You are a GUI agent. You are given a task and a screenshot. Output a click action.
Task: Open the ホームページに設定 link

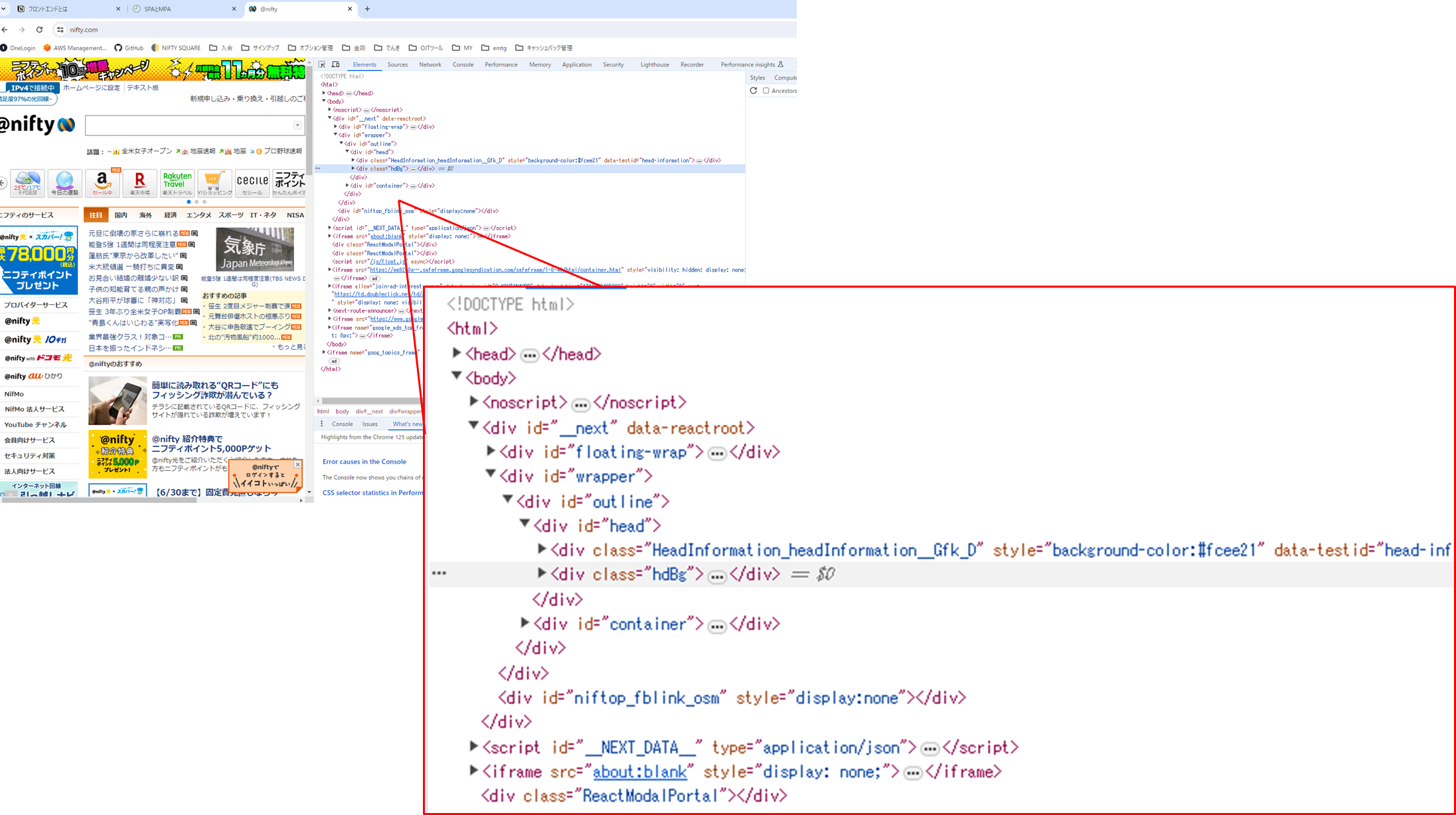tap(92, 88)
